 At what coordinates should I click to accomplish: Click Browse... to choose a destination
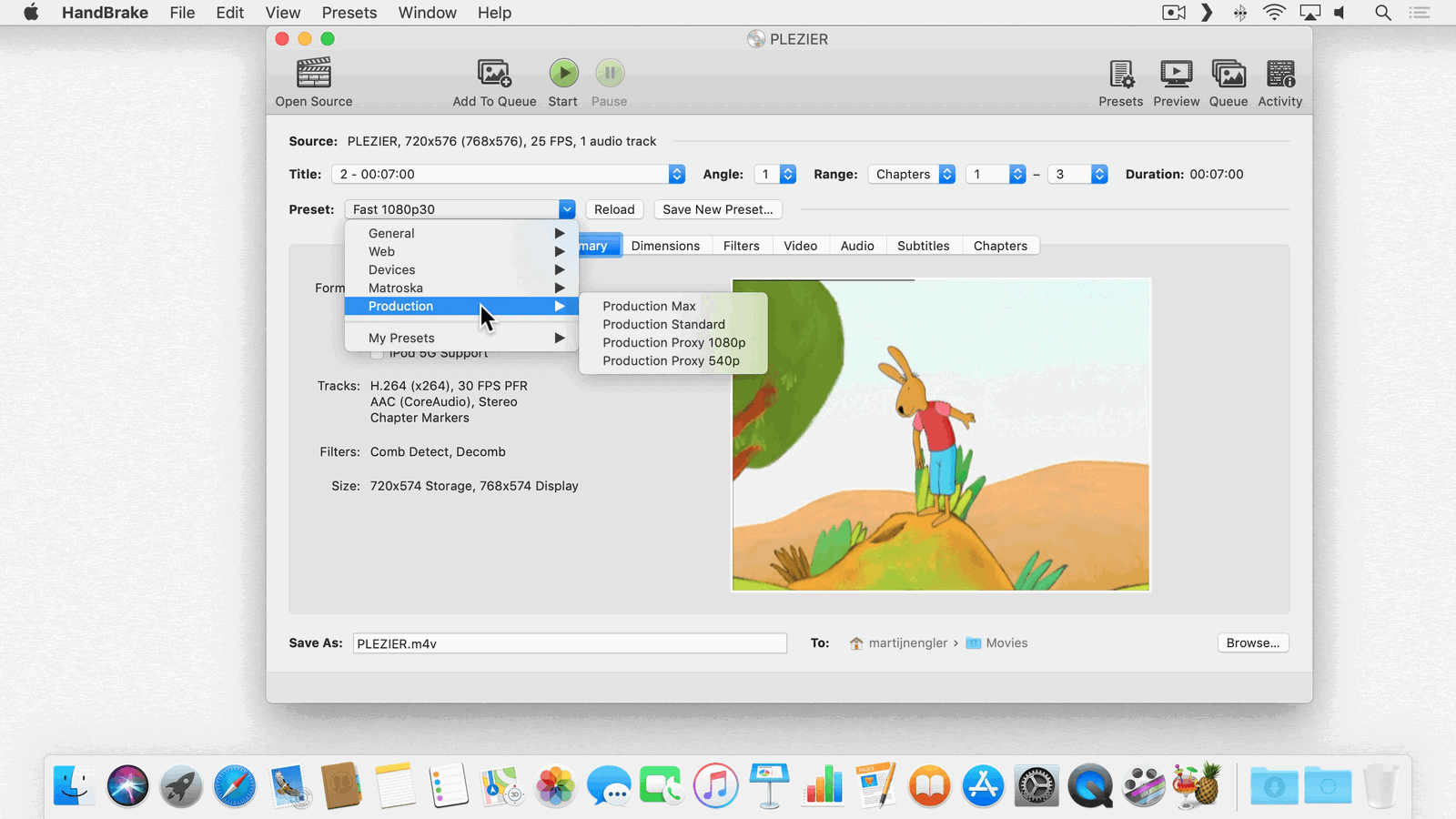pos(1253,643)
